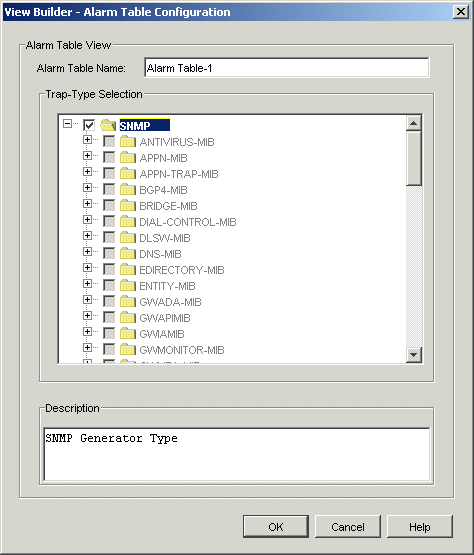Click the GWAPIMIB folder icon
The image size is (474, 555).
128,317
